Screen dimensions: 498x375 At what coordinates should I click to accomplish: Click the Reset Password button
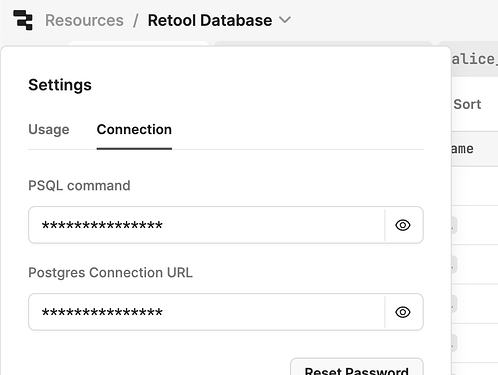[357, 367]
